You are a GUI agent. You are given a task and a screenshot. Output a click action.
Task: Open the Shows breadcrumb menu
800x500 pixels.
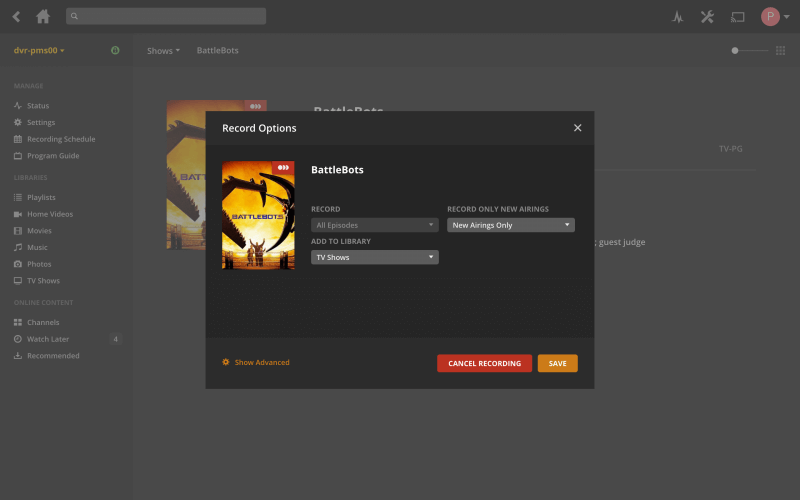(x=163, y=50)
